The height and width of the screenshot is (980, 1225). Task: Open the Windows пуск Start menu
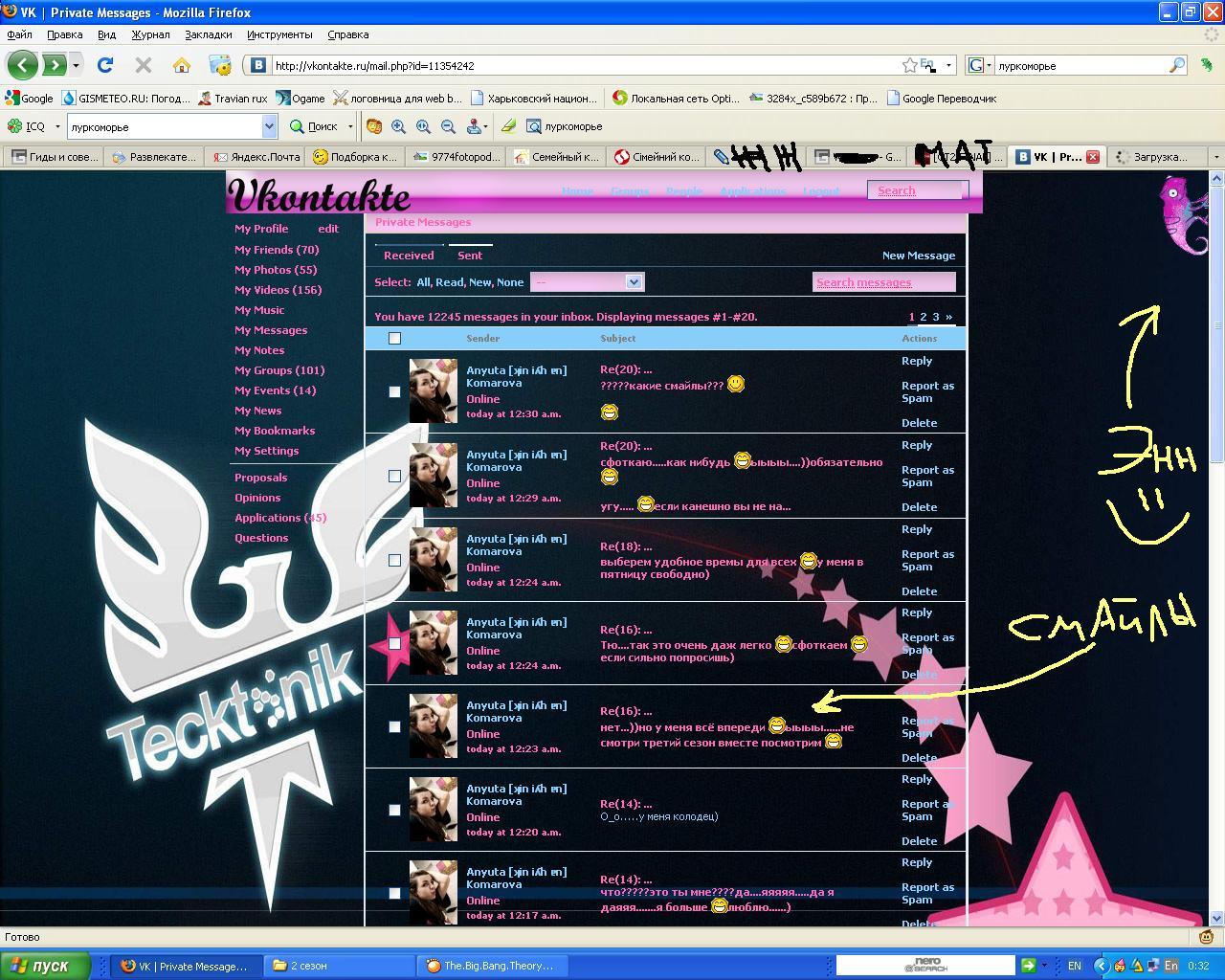[45, 966]
